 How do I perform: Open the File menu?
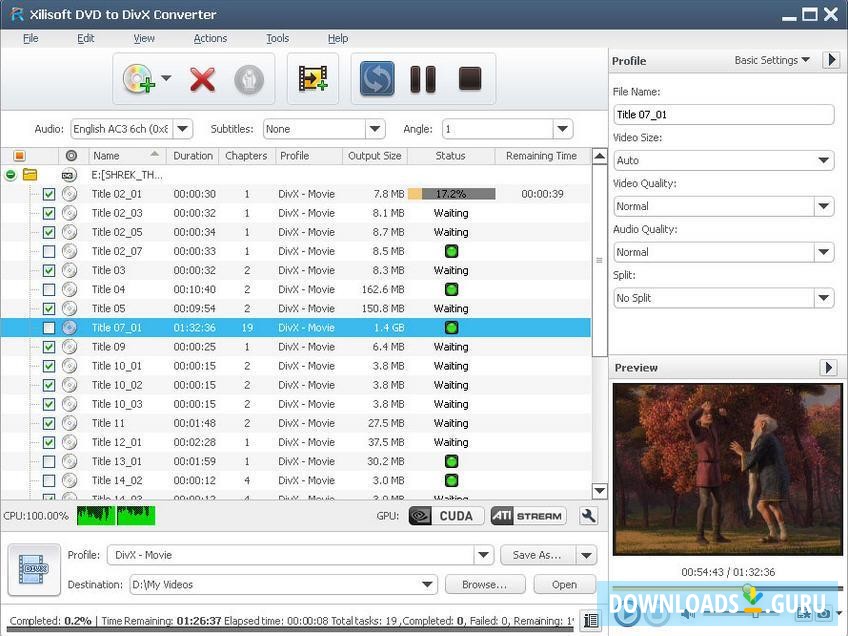pyautogui.click(x=30, y=38)
